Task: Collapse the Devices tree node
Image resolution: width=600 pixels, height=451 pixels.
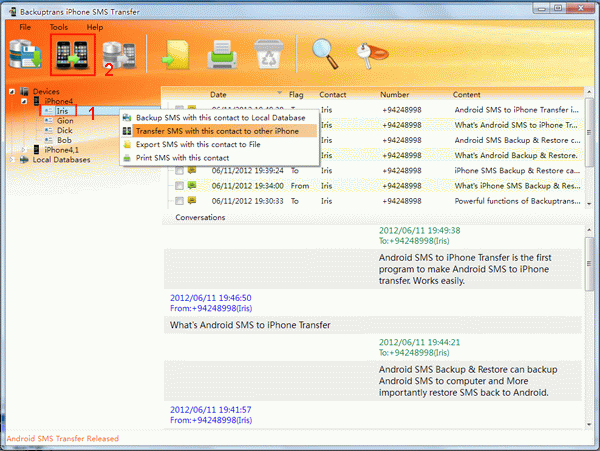Action: pyautogui.click(x=12, y=91)
